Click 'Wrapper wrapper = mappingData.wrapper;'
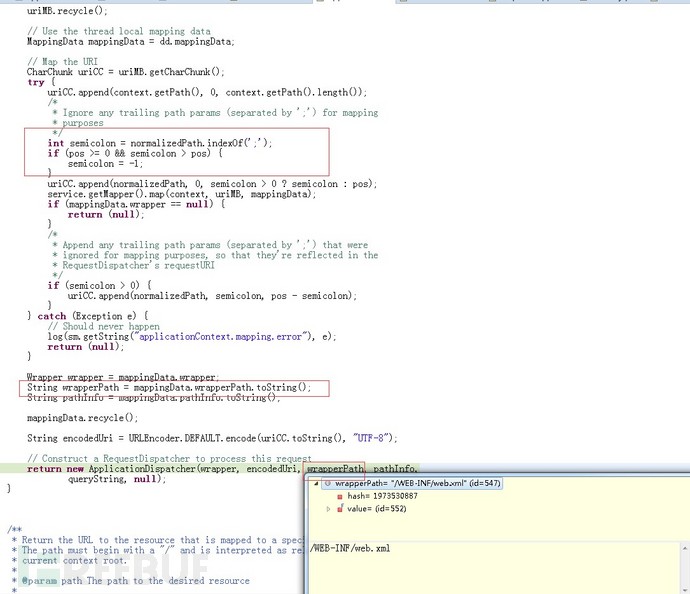The height and width of the screenshot is (594, 690). pos(123,378)
